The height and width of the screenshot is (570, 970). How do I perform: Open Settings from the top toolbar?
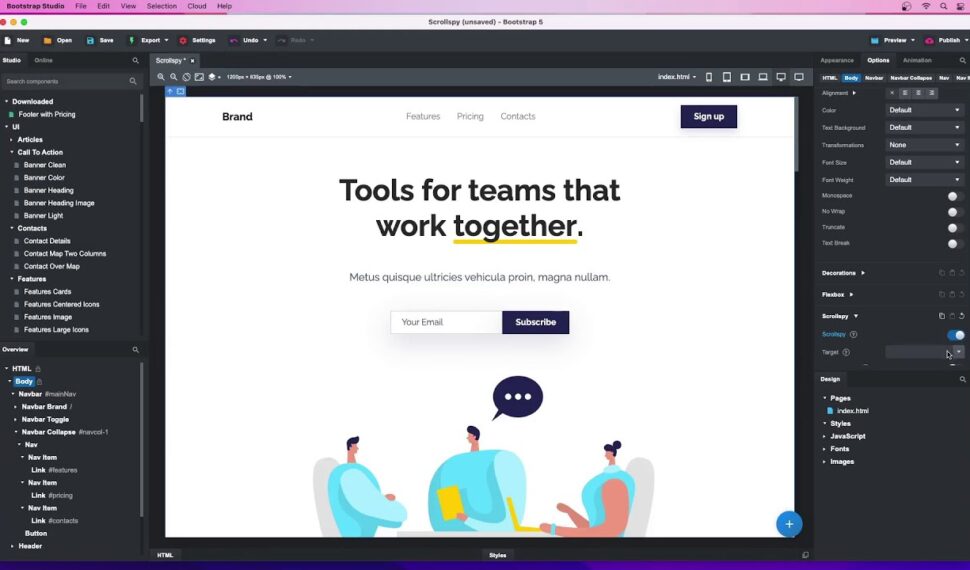(183, 40)
